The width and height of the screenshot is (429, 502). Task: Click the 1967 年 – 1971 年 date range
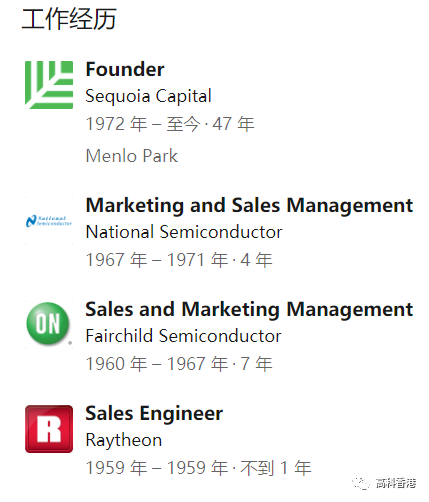coord(157,260)
